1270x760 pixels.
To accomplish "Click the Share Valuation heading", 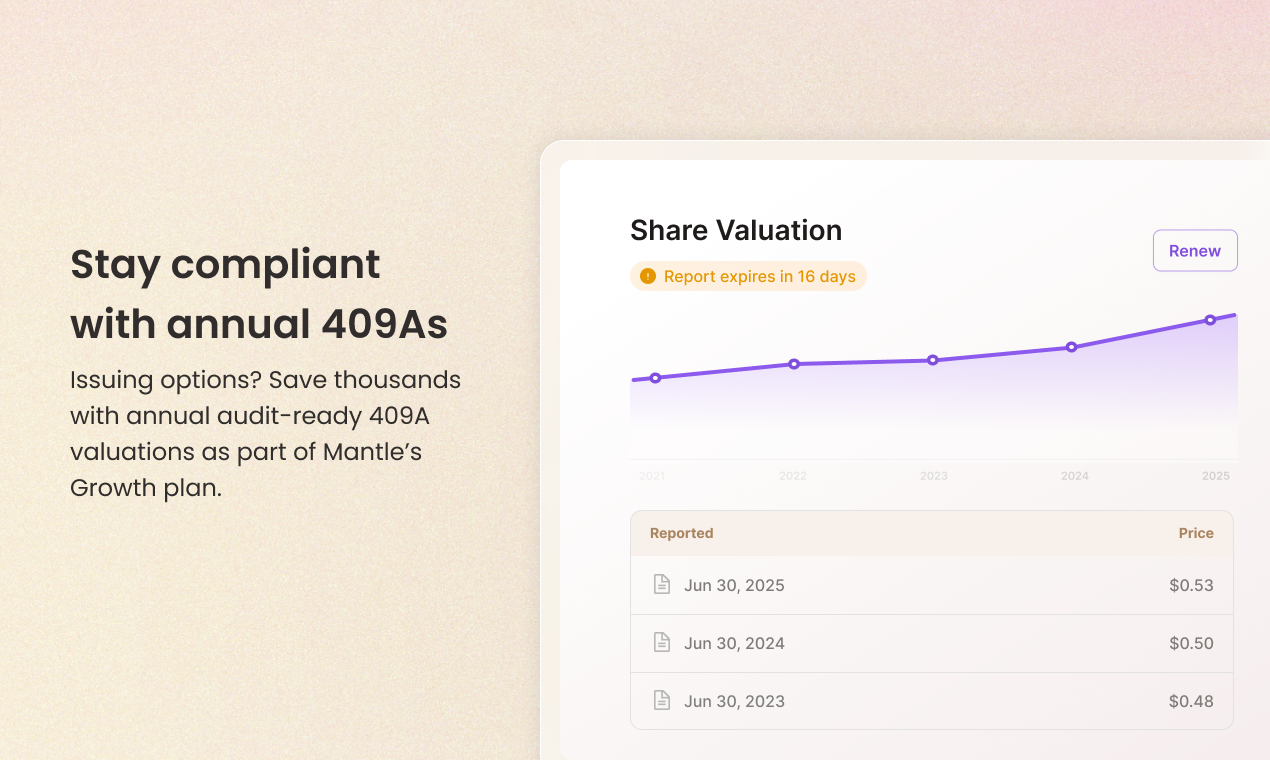I will pyautogui.click(x=736, y=231).
